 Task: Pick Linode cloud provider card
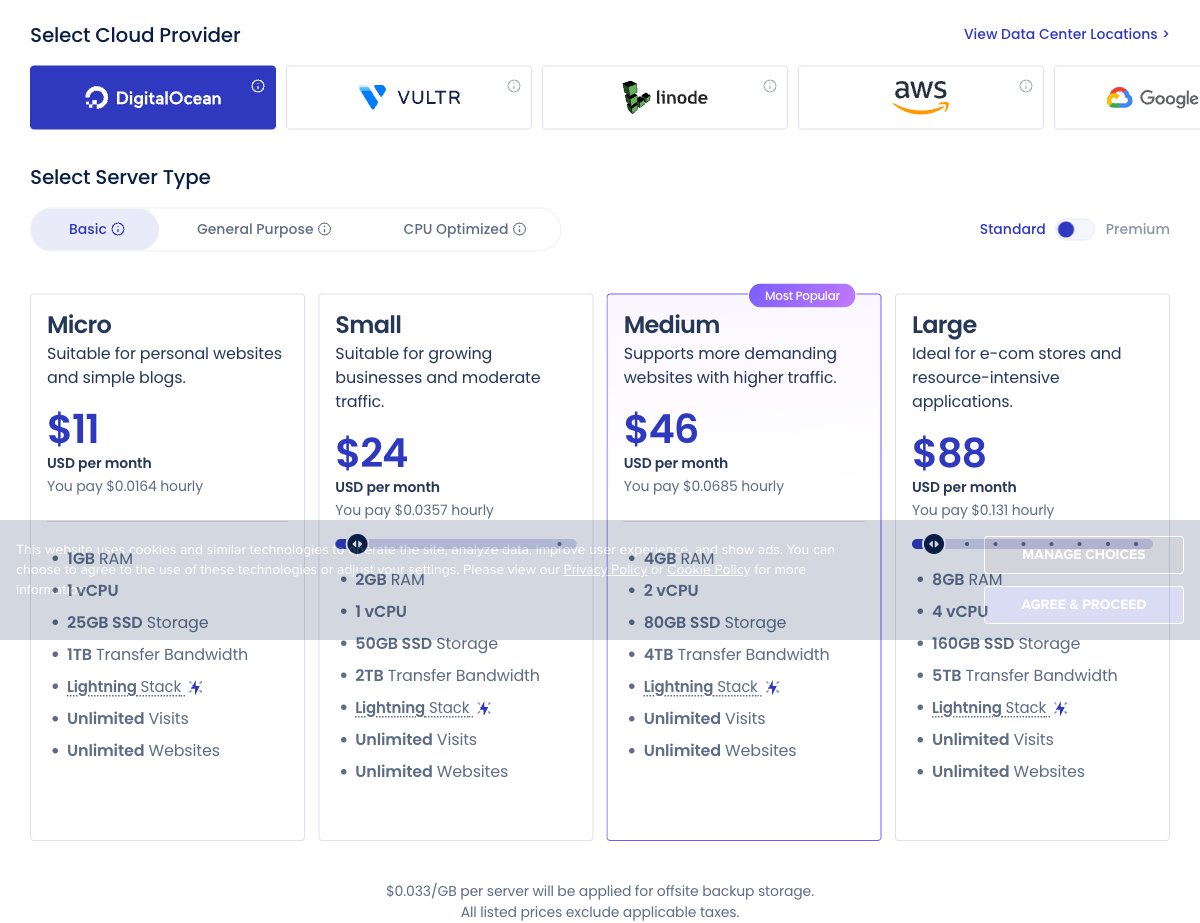click(665, 97)
